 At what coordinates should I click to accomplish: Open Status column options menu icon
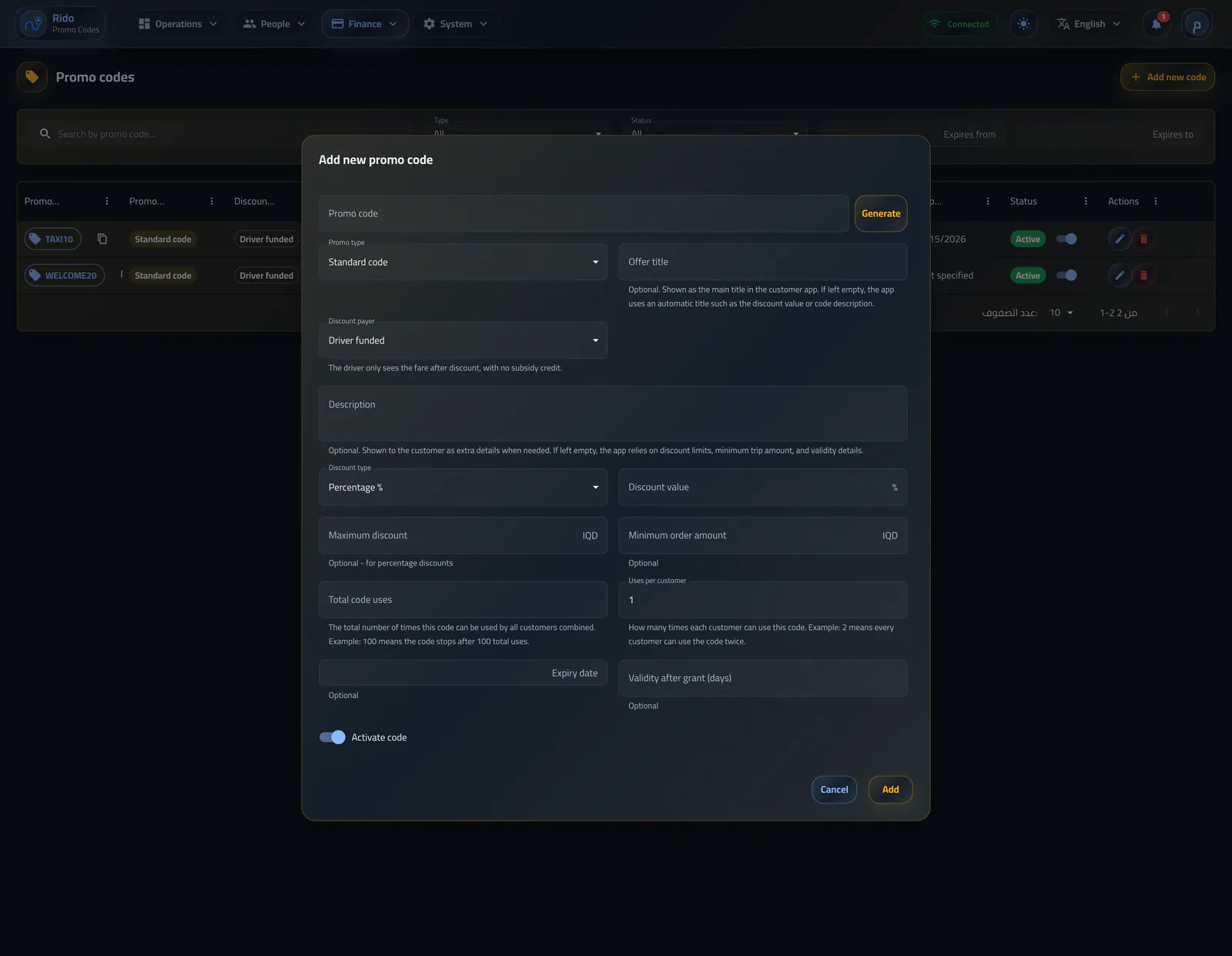coord(1086,201)
